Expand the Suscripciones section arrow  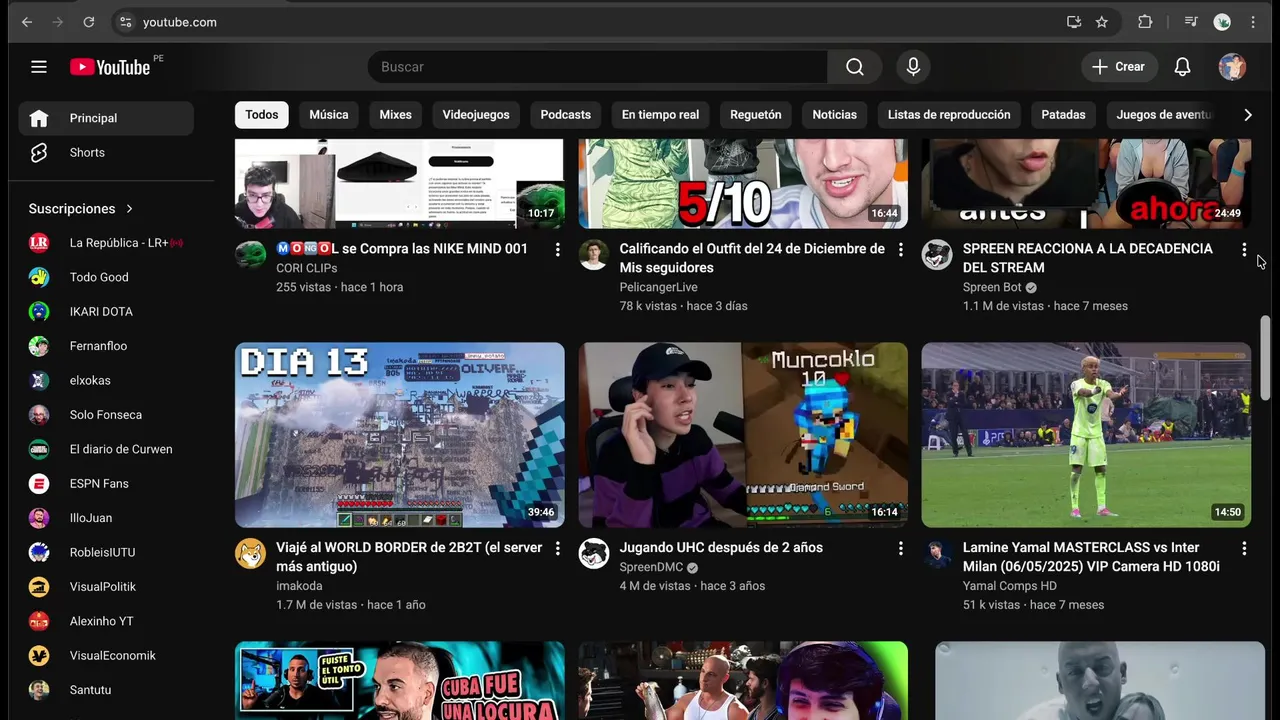129,209
